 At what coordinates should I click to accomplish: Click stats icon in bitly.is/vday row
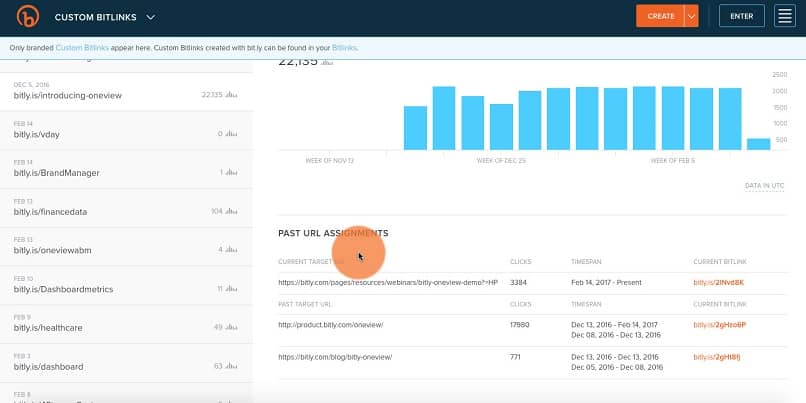coord(231,134)
